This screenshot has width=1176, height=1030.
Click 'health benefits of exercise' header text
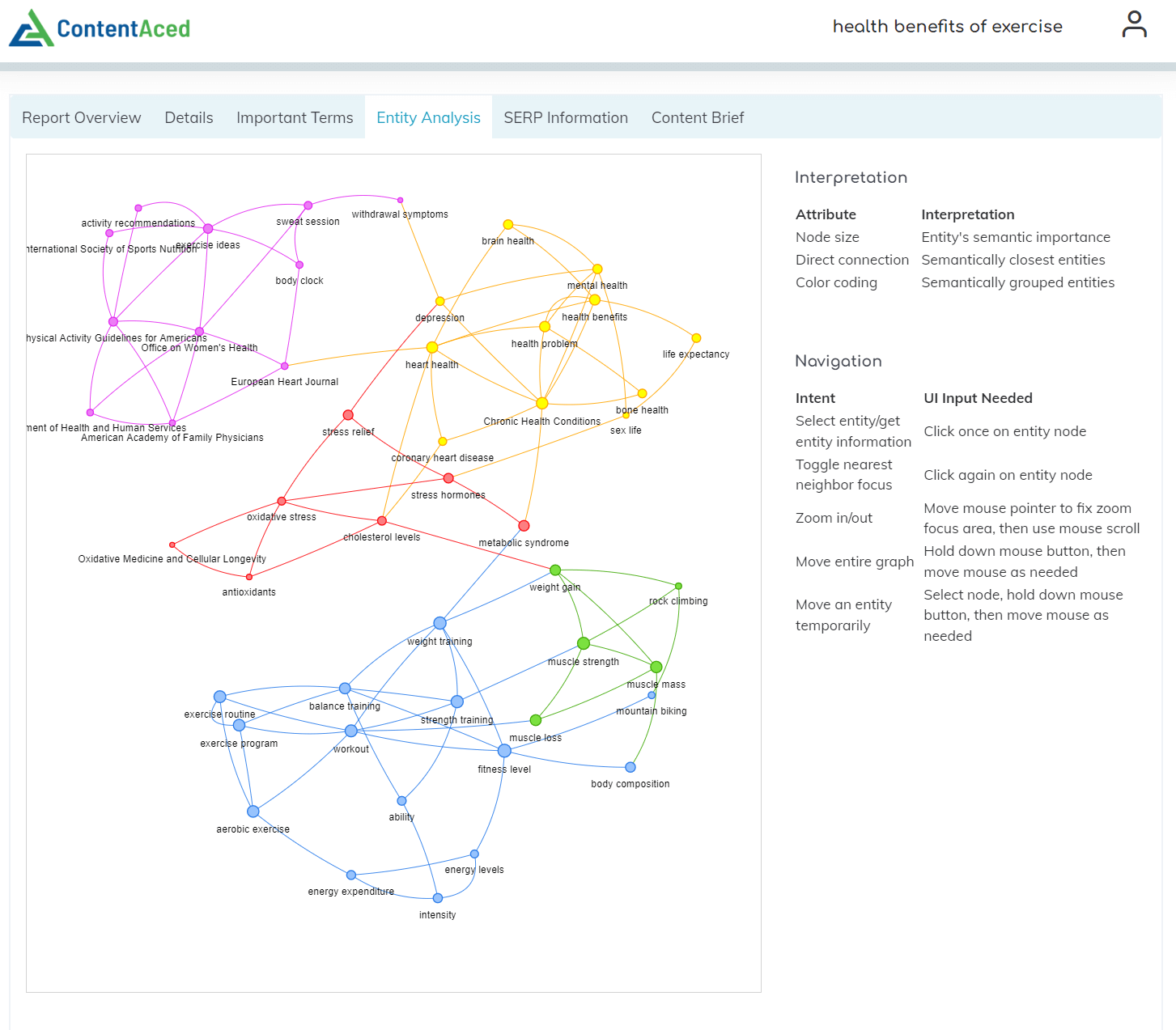coord(948,26)
